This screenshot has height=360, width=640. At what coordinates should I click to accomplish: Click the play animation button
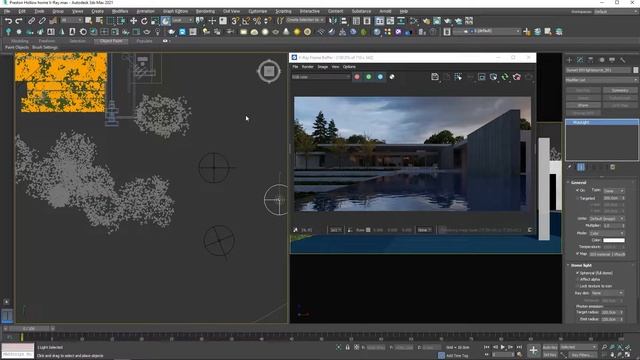[503, 347]
